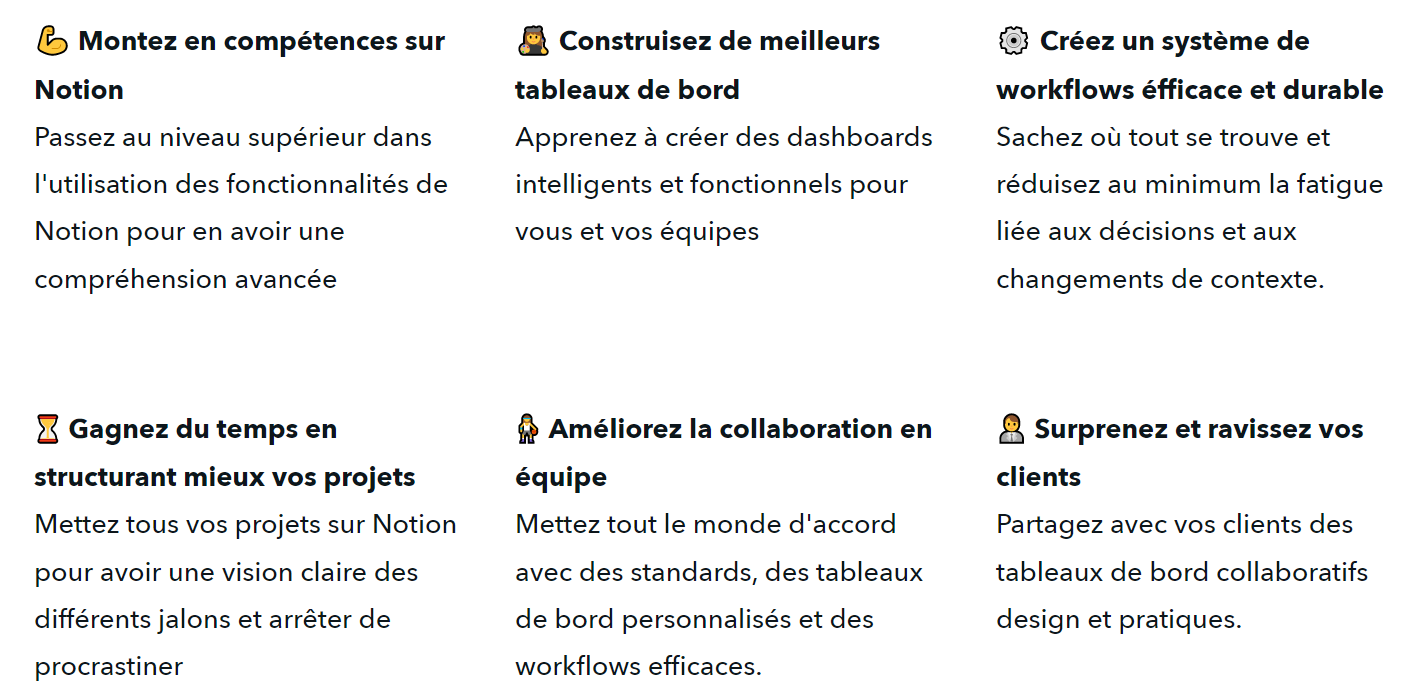Click heading Surprenez et ravissez vos clients
The height and width of the screenshot is (693, 1413).
(x=1180, y=453)
